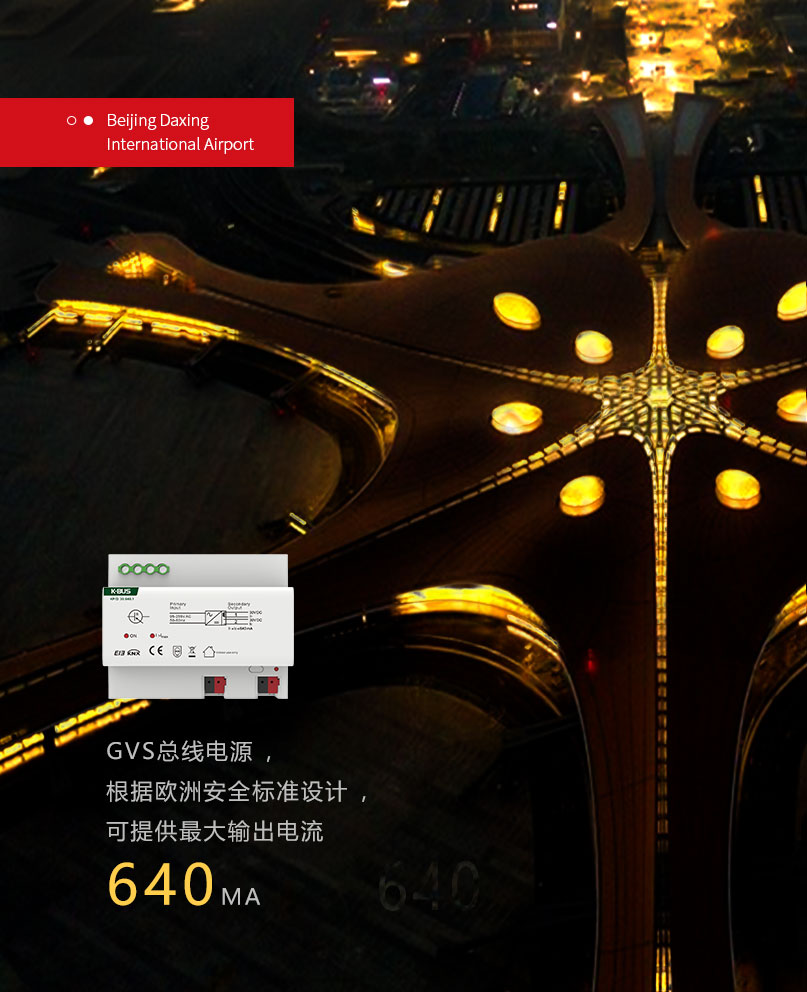Screen dimensions: 807x992
Task: Click the green terminal block connectors
Action: [143, 569]
